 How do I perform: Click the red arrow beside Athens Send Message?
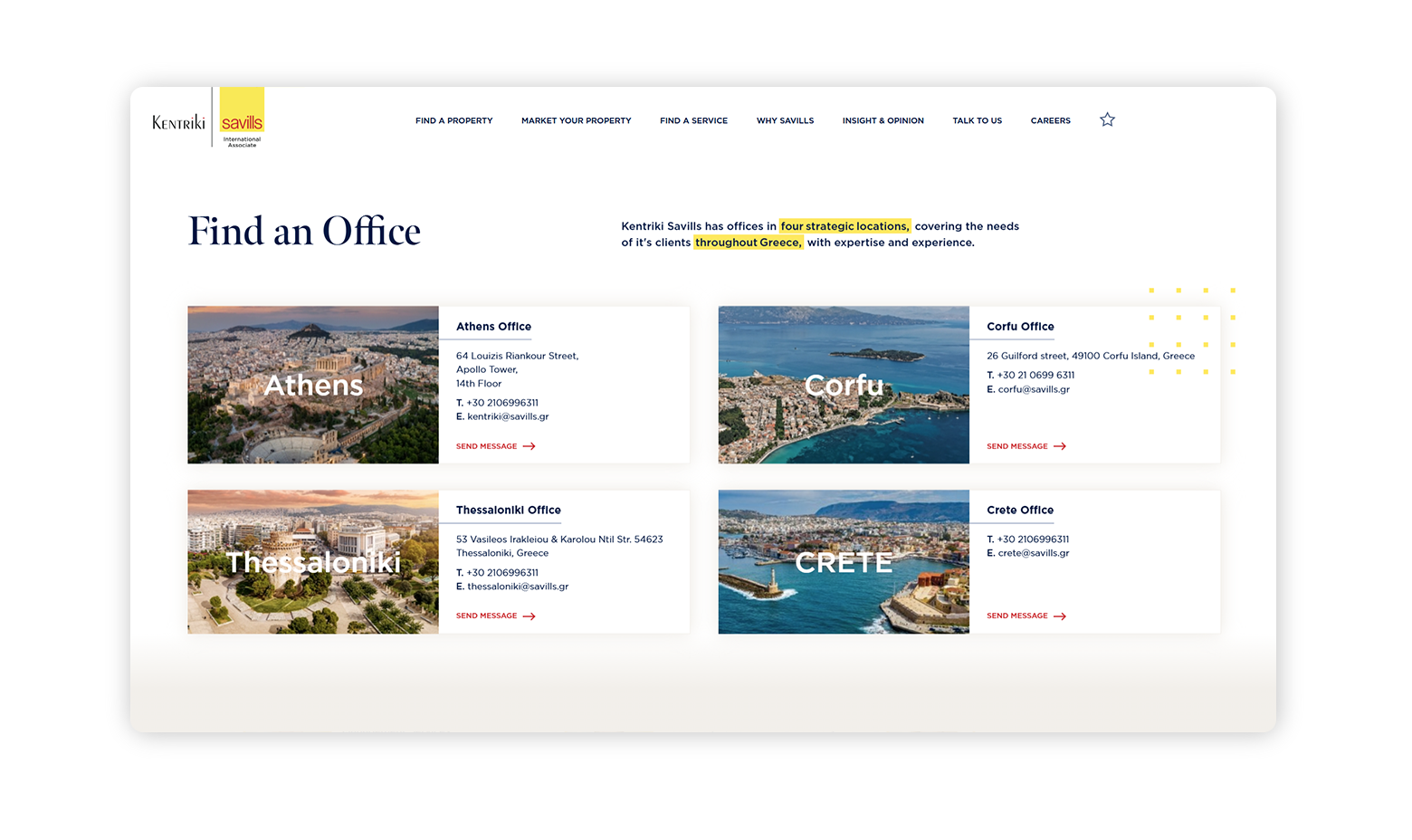[529, 445]
